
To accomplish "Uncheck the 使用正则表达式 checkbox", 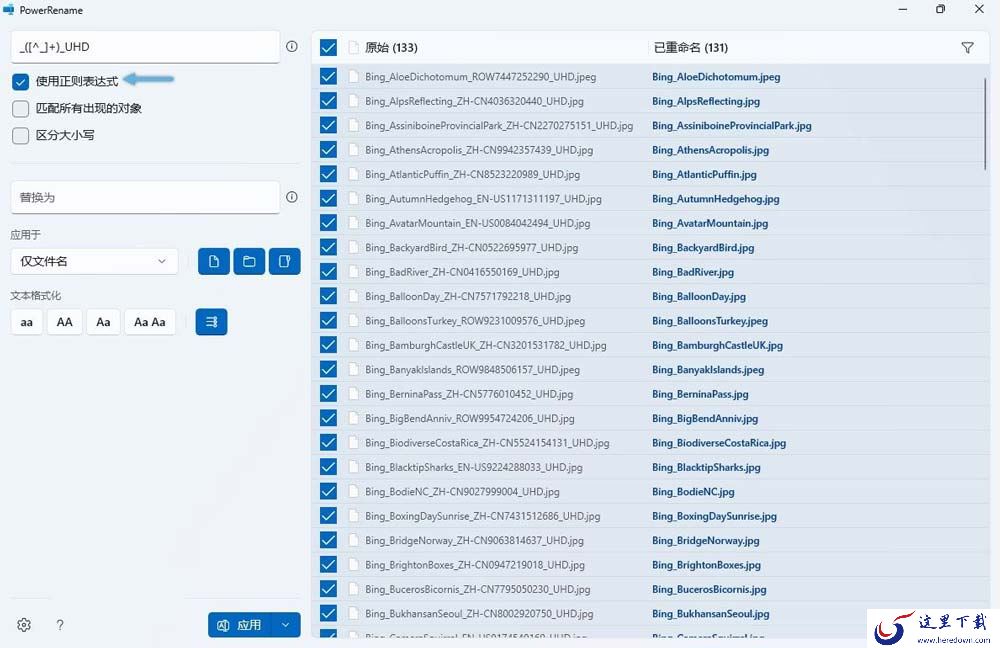I will pos(20,82).
